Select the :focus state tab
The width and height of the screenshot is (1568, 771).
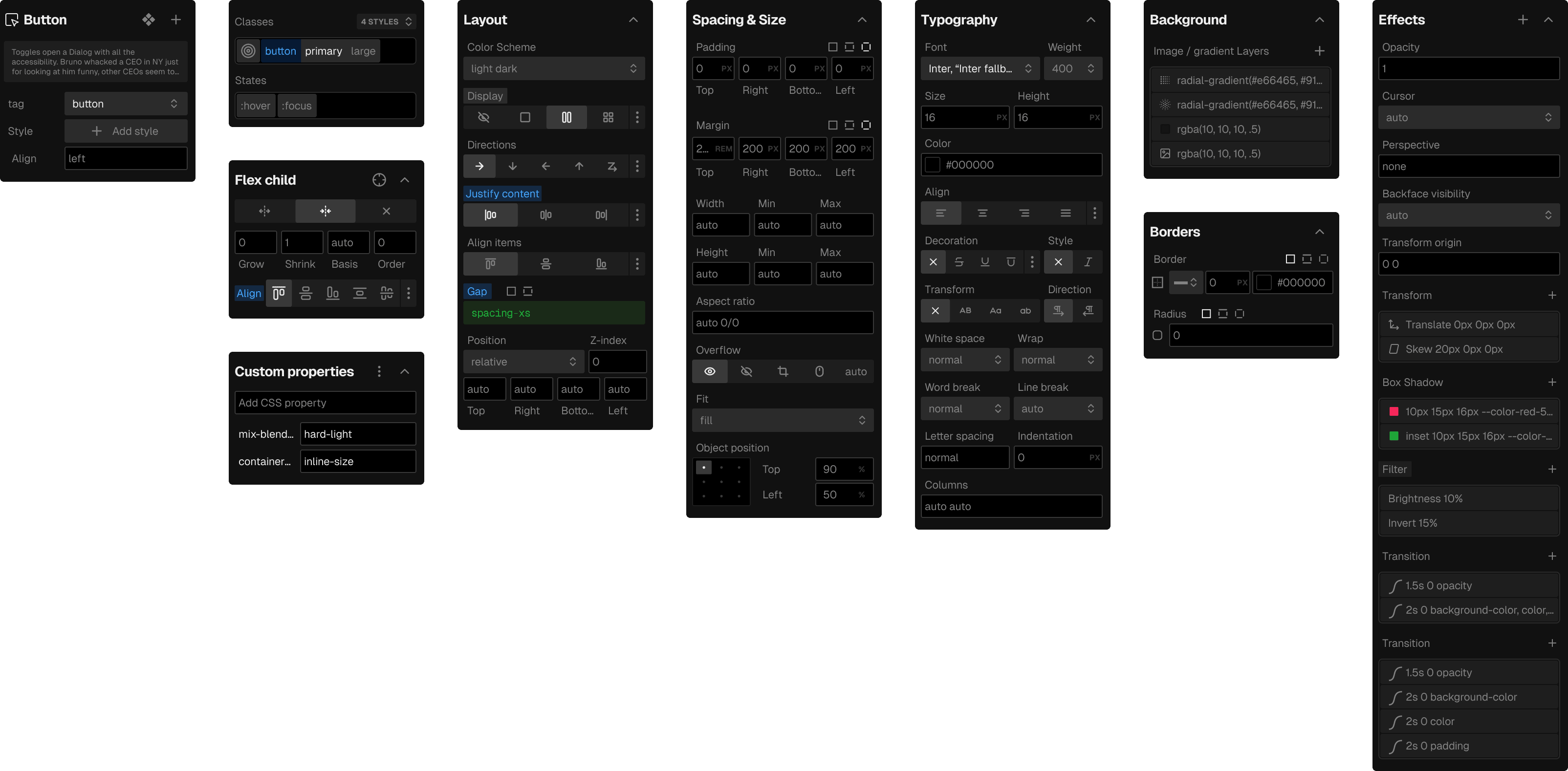click(297, 104)
